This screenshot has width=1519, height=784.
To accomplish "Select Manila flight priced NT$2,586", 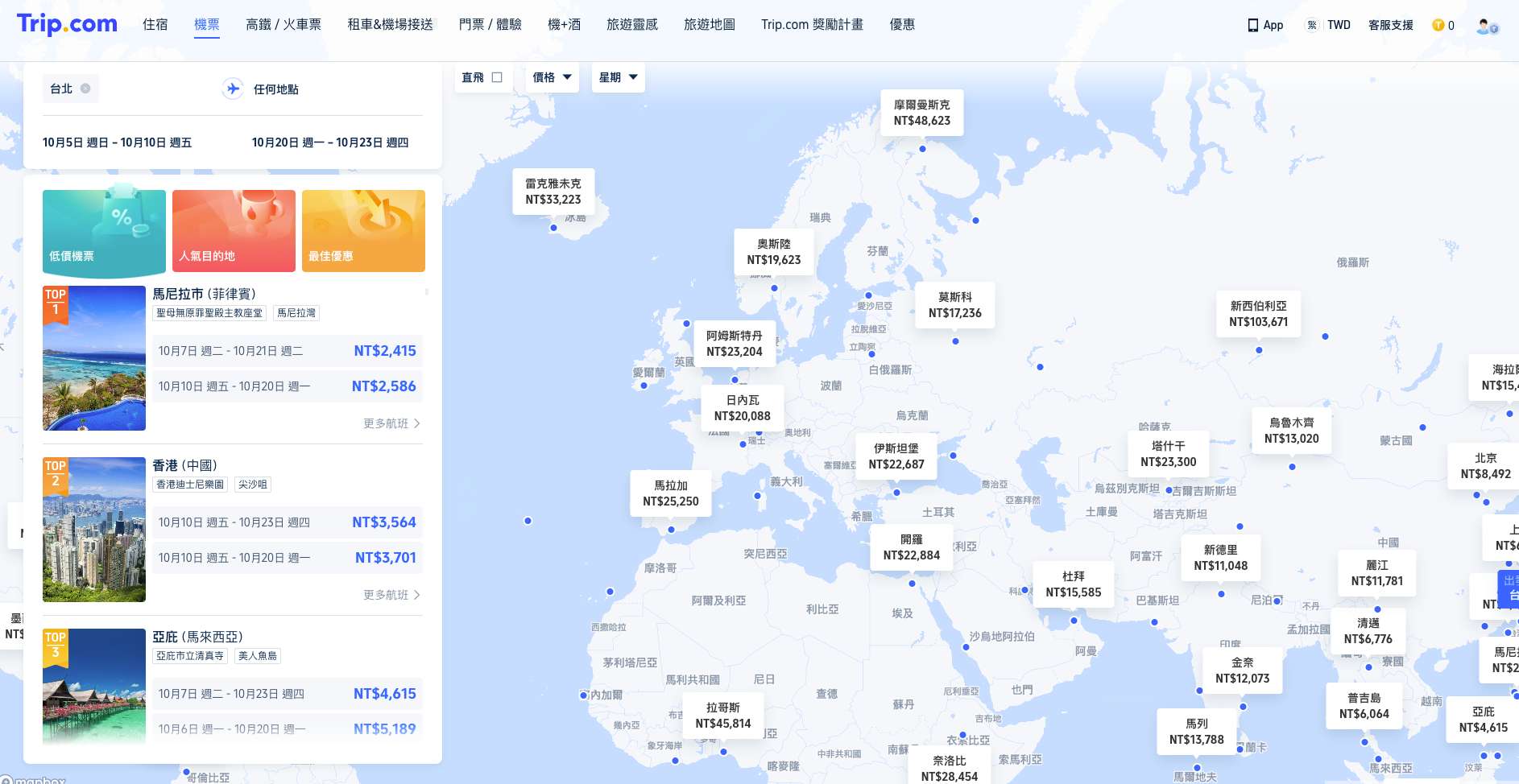I will coord(288,386).
